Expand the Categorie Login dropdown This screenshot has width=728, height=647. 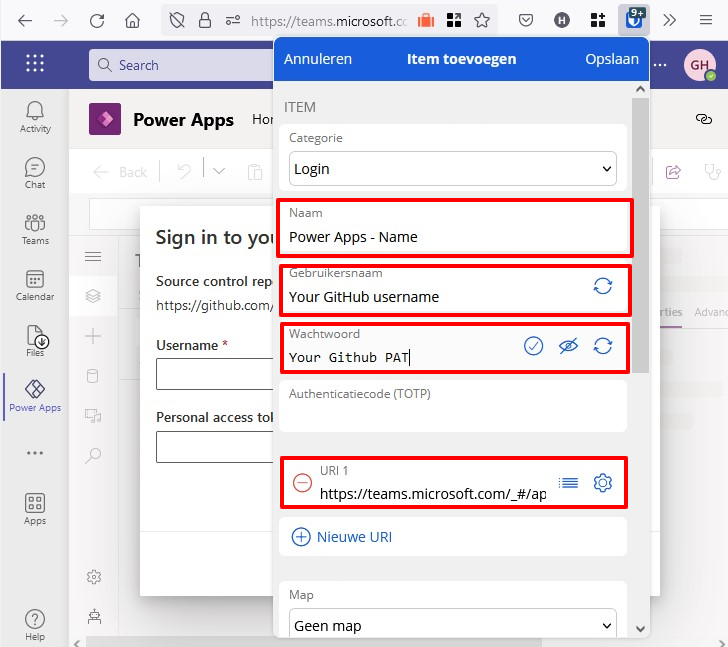click(453, 169)
